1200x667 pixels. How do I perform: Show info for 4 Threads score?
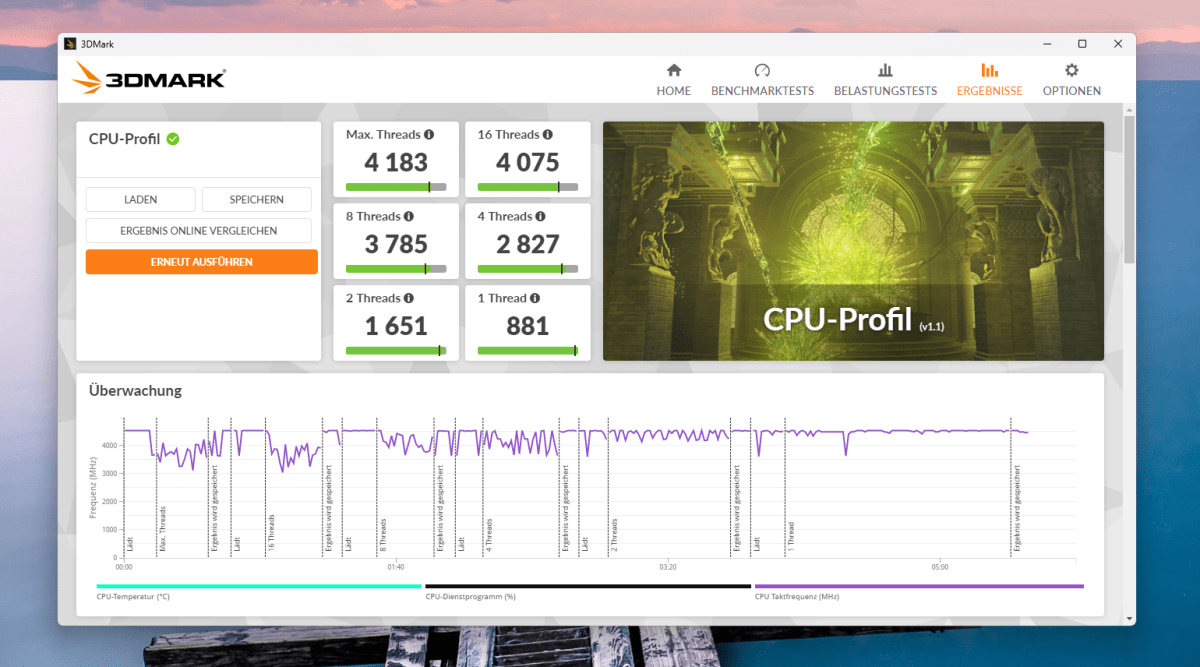tap(541, 216)
